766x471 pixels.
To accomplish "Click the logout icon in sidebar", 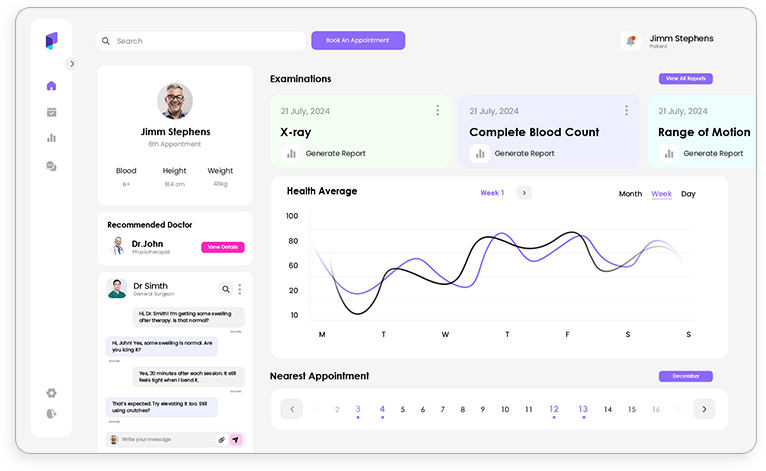I will click(51, 414).
